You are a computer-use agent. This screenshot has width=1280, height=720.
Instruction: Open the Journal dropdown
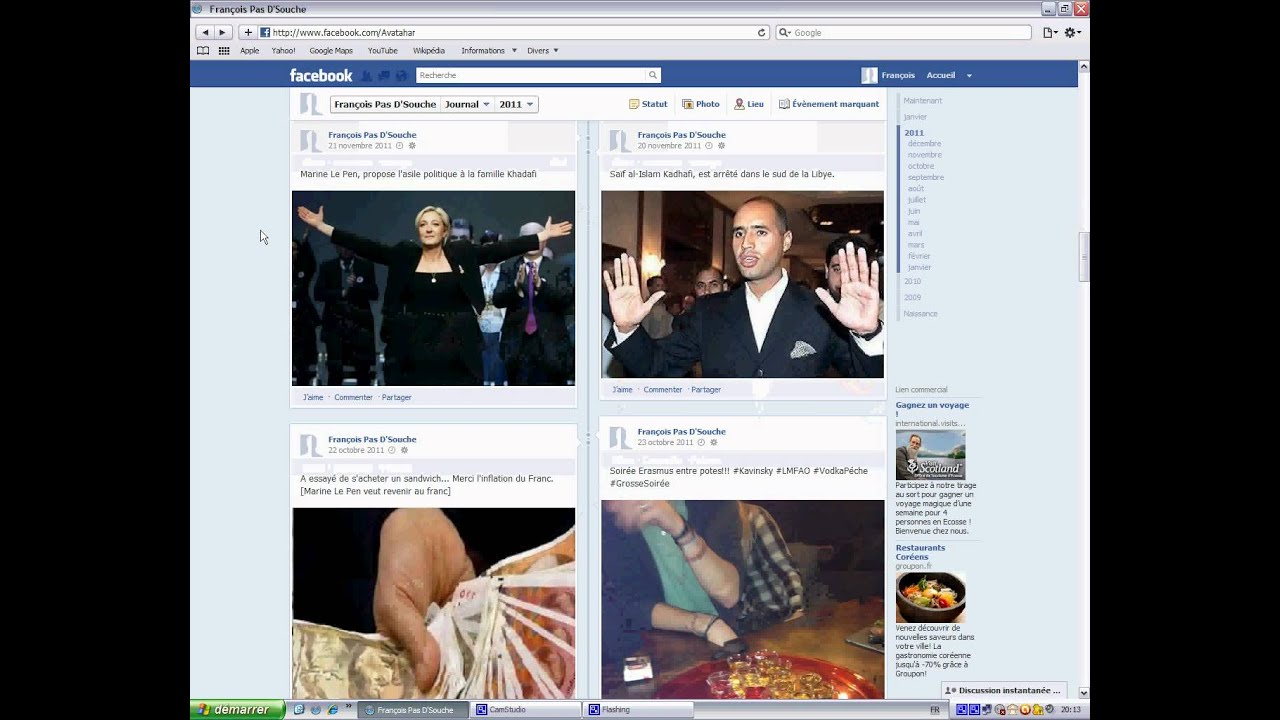[467, 104]
